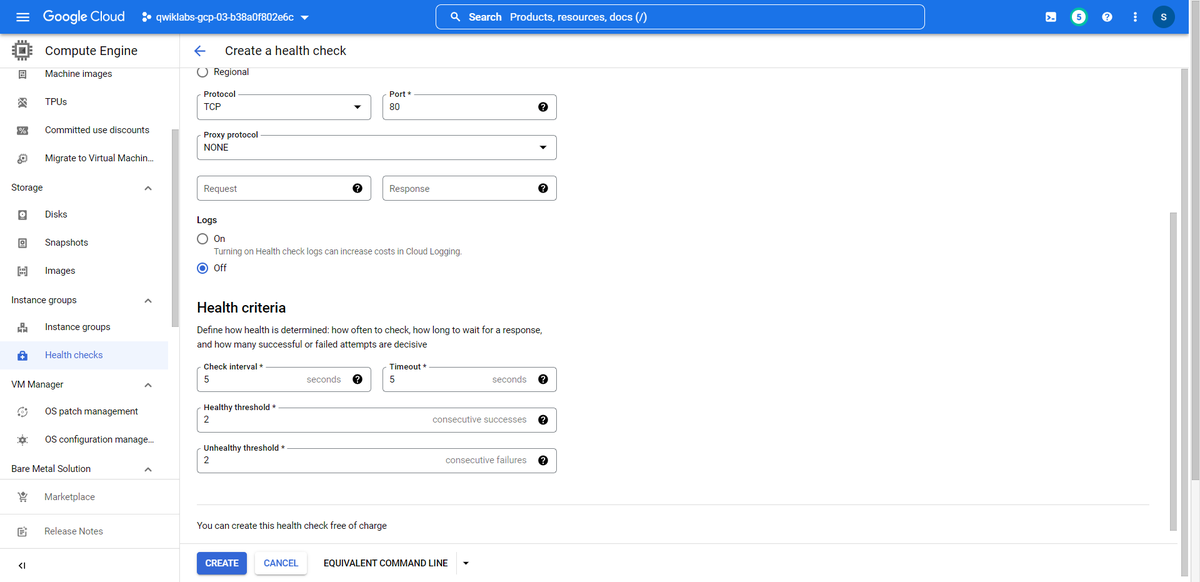Click the Marketplace cart icon
The height and width of the screenshot is (582, 1200).
click(x=22, y=497)
